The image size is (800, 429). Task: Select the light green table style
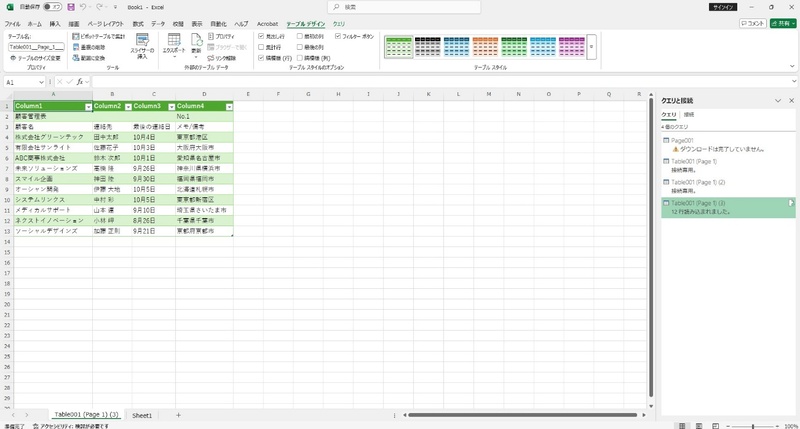[398, 47]
